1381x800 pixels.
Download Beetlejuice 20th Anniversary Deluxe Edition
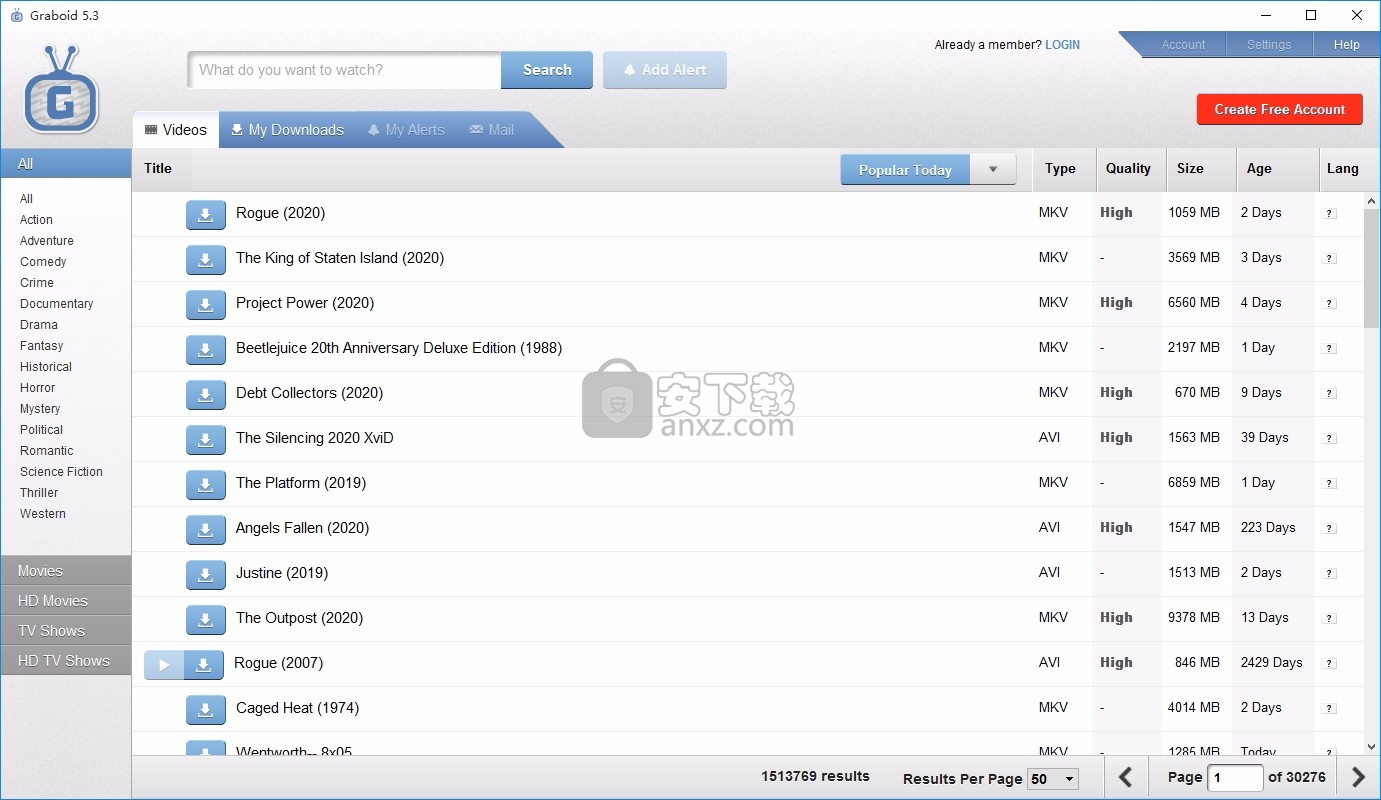(206, 349)
